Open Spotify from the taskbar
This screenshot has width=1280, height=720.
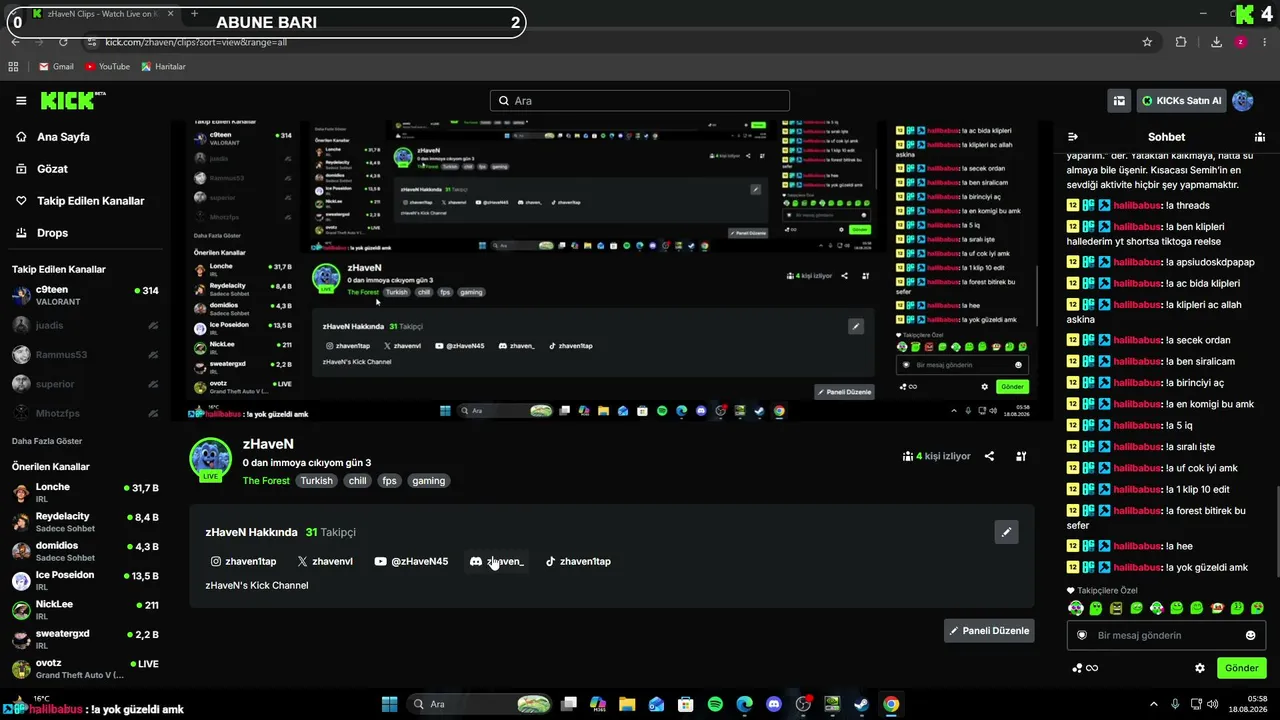(715, 704)
